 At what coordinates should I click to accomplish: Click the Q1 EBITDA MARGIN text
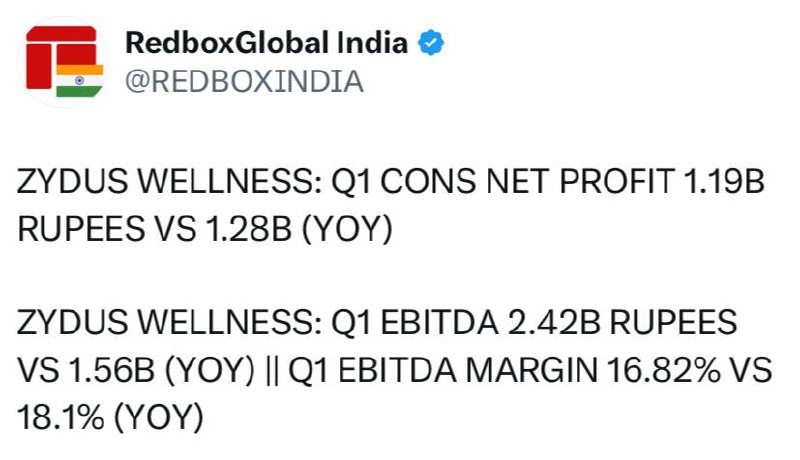(x=443, y=370)
